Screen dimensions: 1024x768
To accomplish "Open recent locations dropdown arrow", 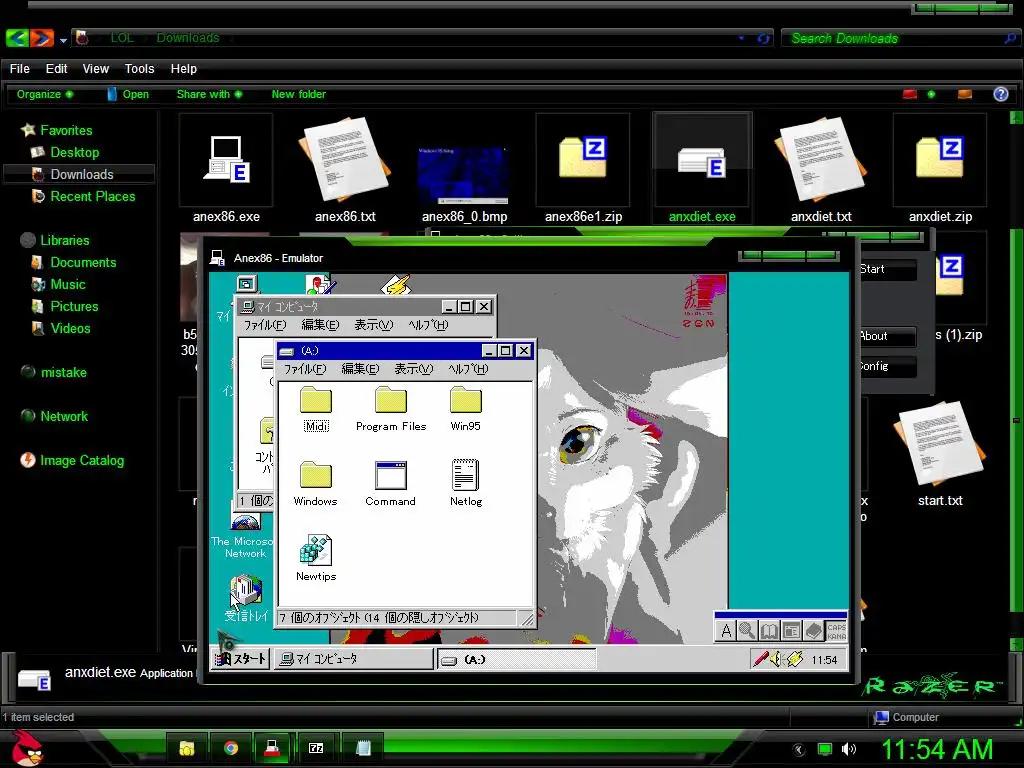I will click(63, 40).
